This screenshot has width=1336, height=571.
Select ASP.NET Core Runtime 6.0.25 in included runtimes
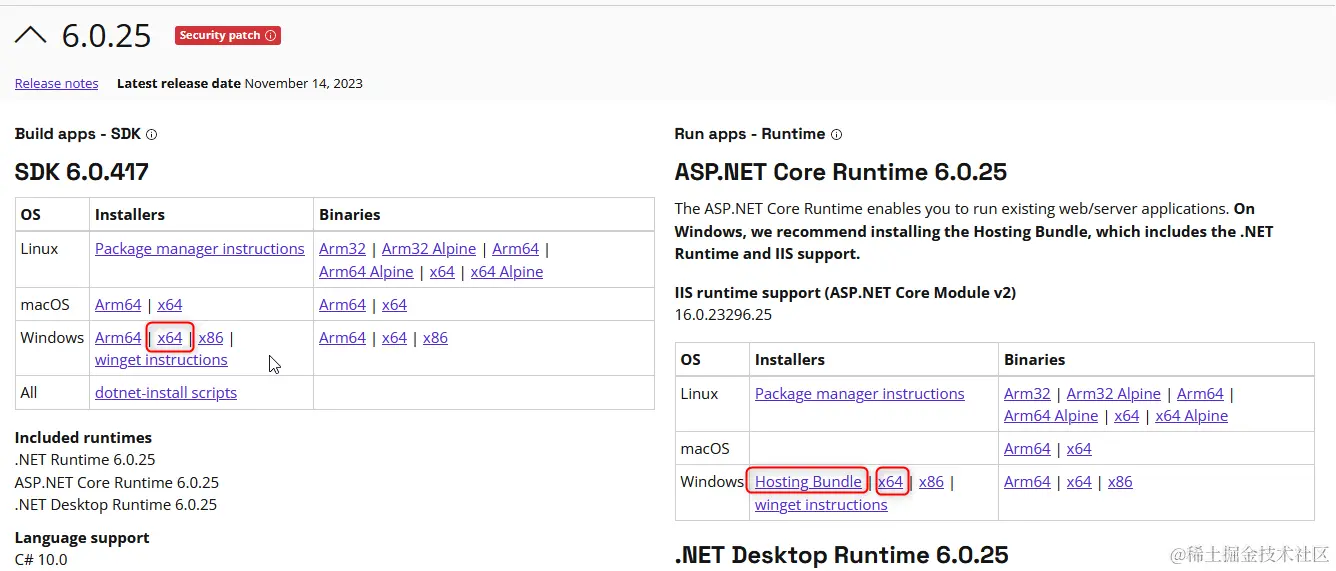tap(117, 483)
